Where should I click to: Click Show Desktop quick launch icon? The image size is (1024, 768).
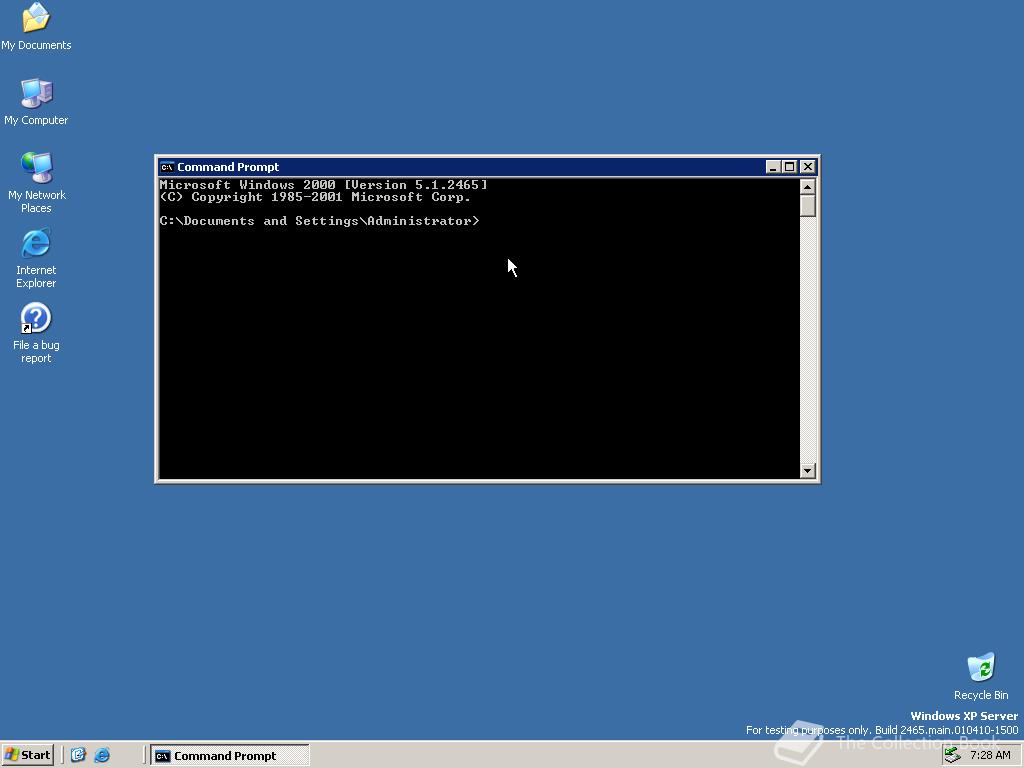pos(78,755)
